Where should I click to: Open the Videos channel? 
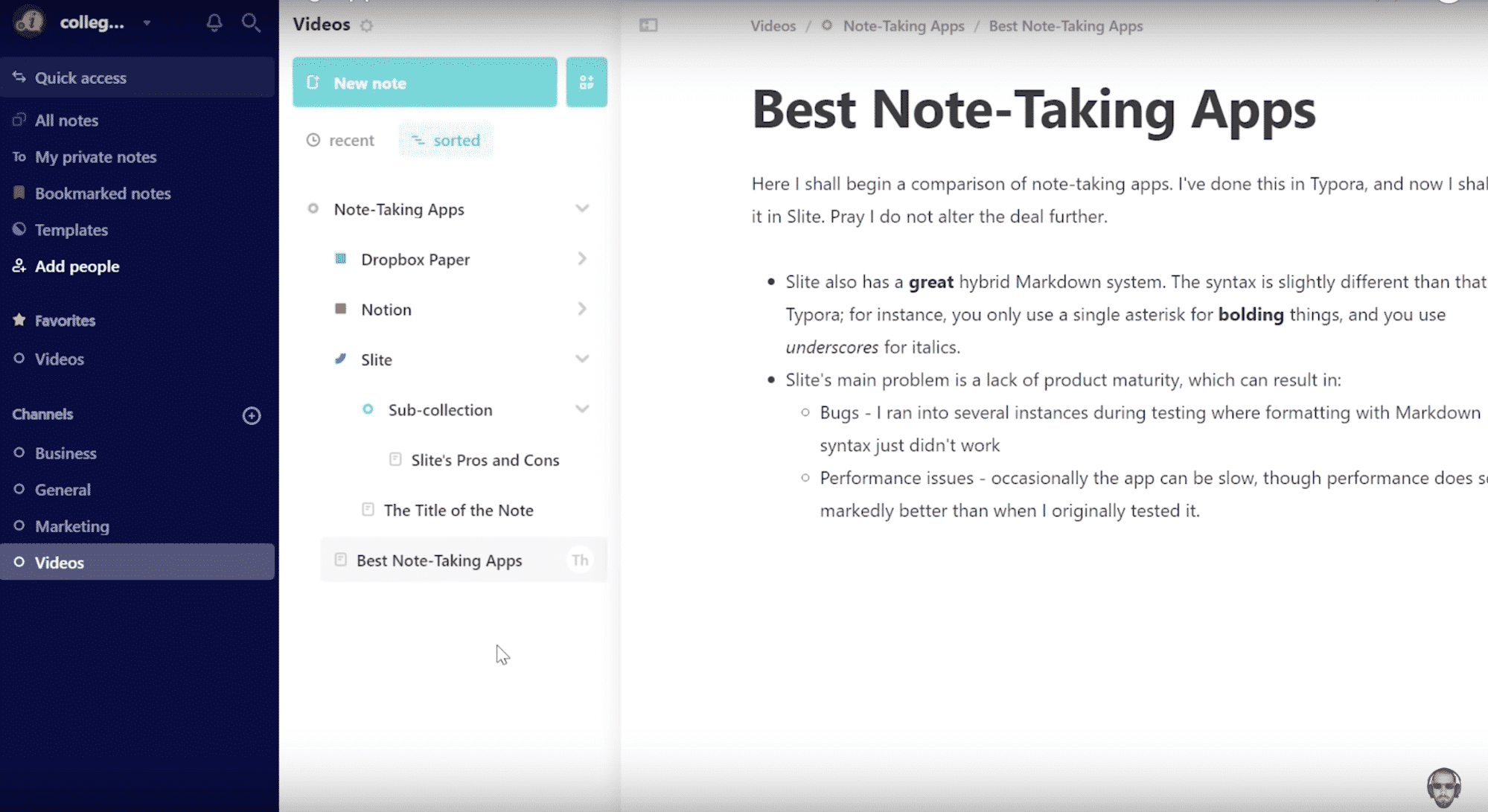[x=59, y=562]
